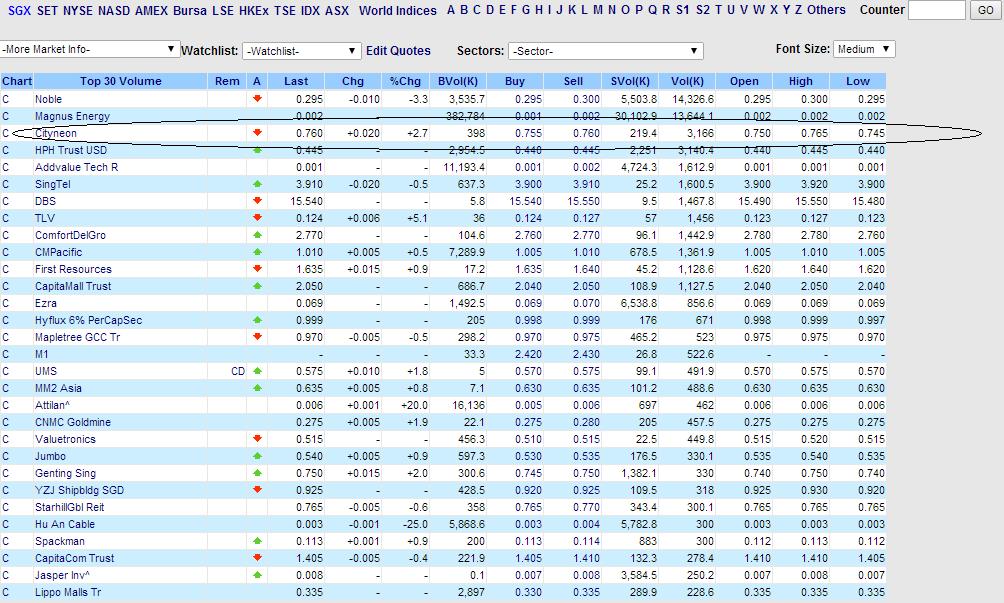This screenshot has width=1004, height=603.
Task: Click the green arrow in Hyflux 6% PerCapSec row
Action: tap(257, 319)
